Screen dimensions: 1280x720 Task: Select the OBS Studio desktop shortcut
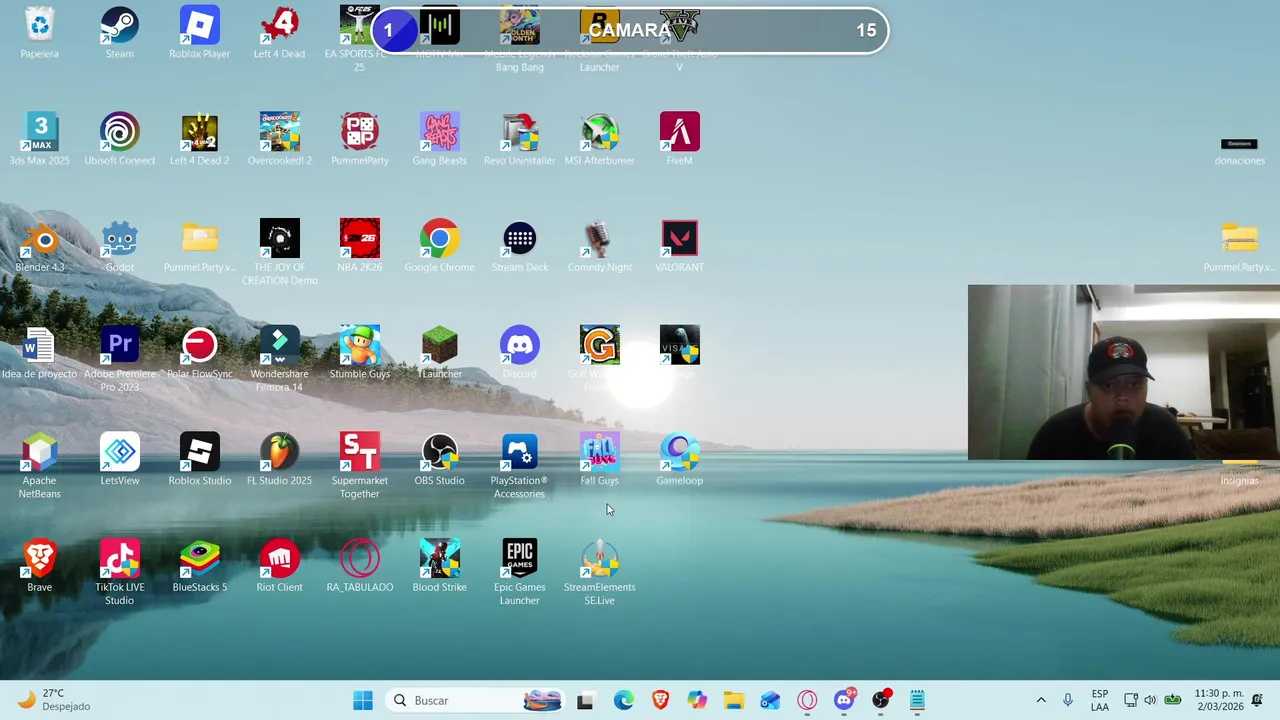440,460
